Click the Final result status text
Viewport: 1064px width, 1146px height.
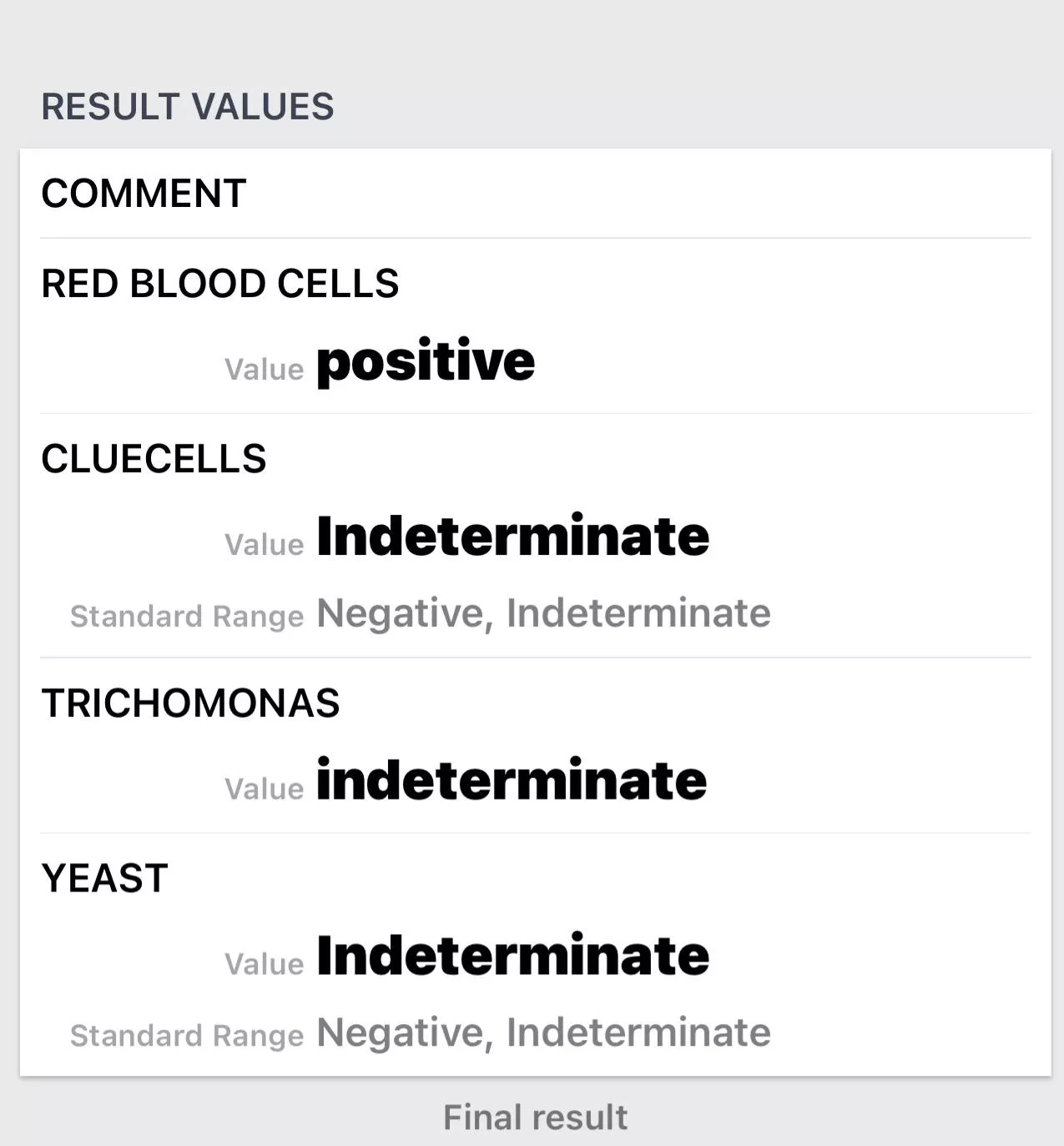point(535,1117)
